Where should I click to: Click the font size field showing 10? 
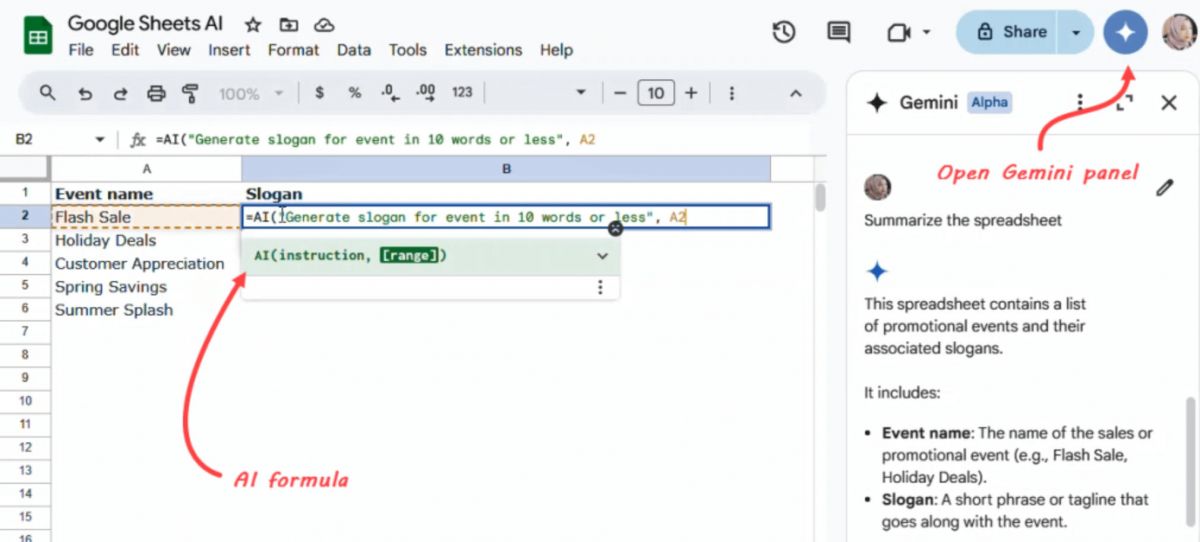click(x=655, y=93)
